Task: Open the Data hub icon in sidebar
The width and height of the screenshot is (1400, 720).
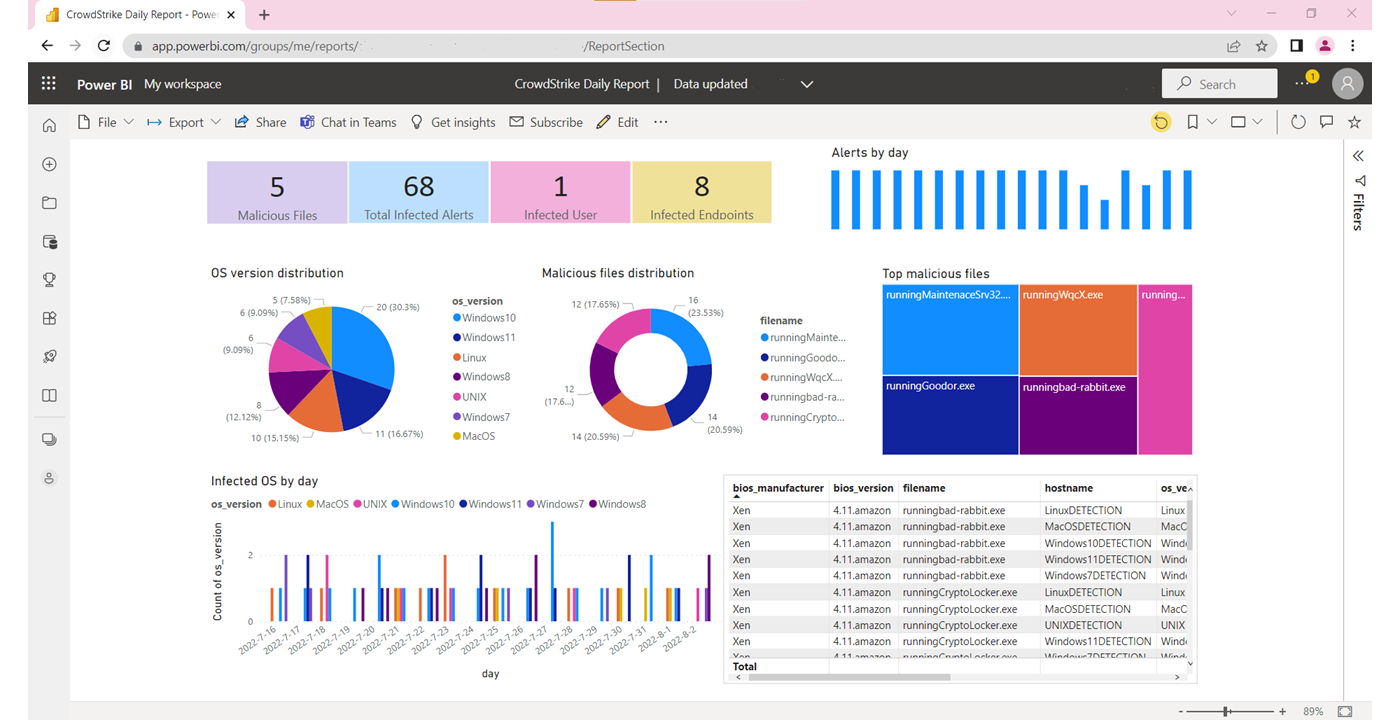Action: [x=49, y=241]
